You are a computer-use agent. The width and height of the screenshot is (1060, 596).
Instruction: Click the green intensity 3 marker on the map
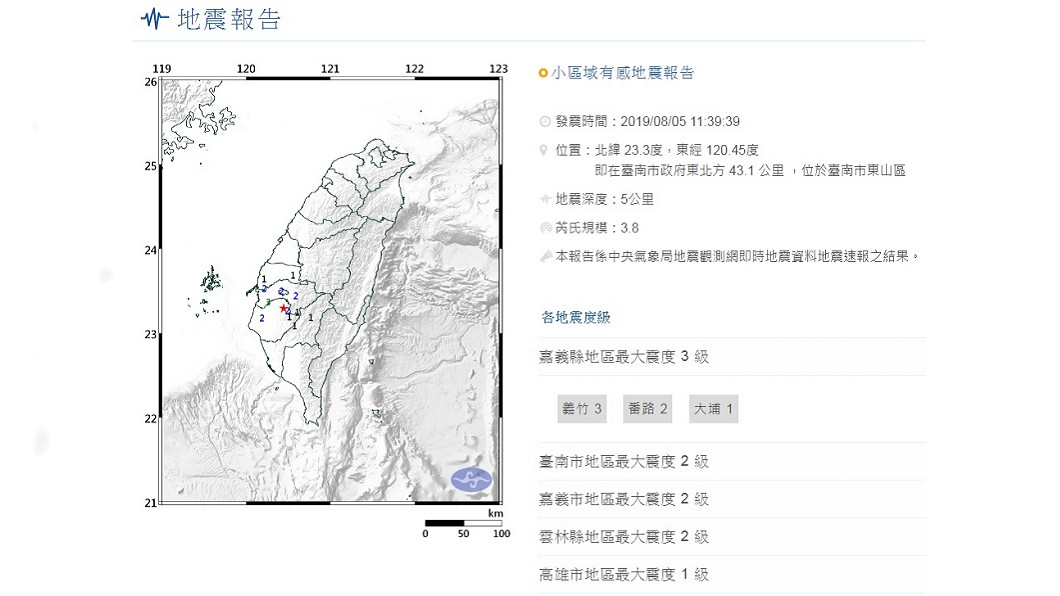click(268, 302)
